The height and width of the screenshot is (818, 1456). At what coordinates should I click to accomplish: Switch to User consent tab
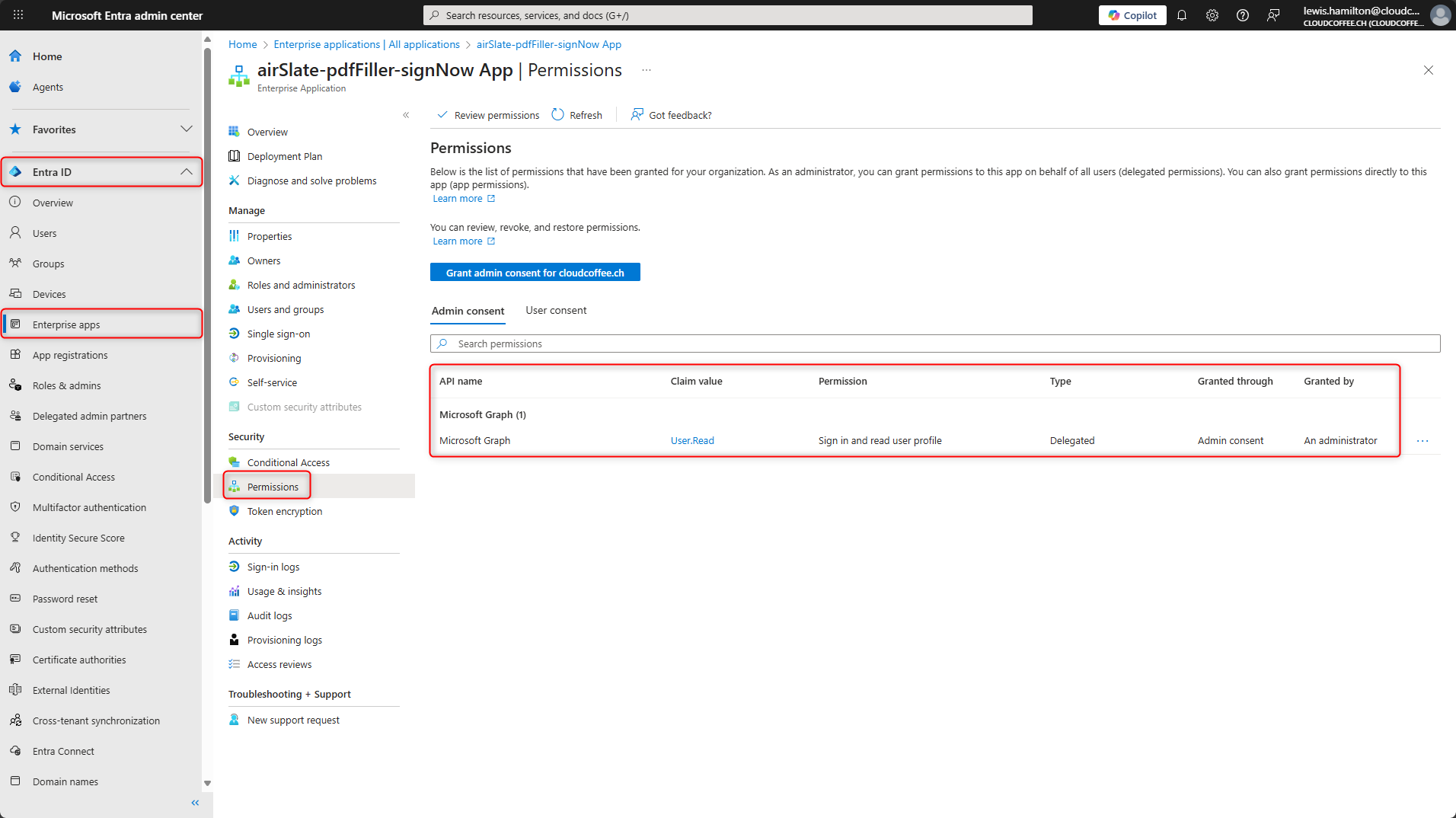coord(556,310)
